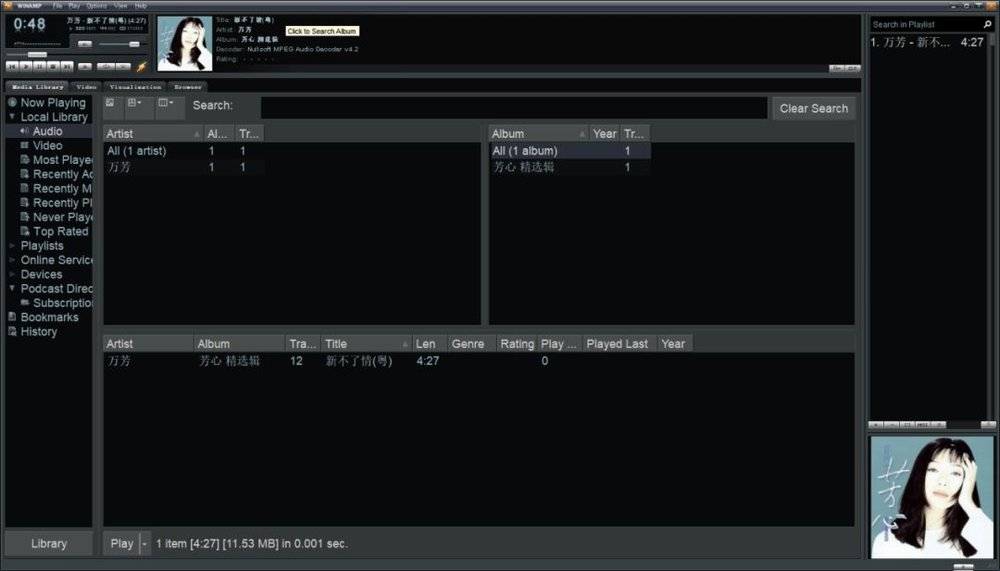Switch to the Visualization tab
This screenshot has height=571, width=1000.
coord(135,86)
